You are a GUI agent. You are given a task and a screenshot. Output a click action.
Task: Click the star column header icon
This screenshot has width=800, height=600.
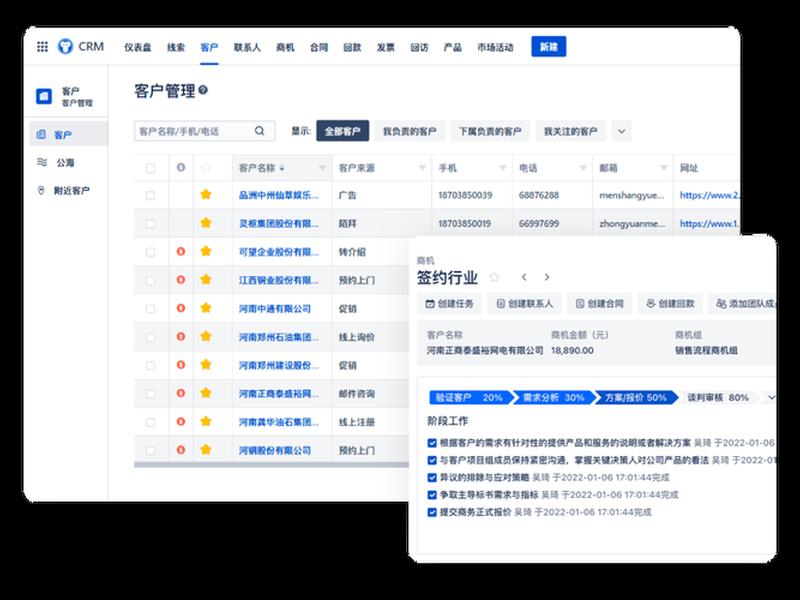click(206, 167)
